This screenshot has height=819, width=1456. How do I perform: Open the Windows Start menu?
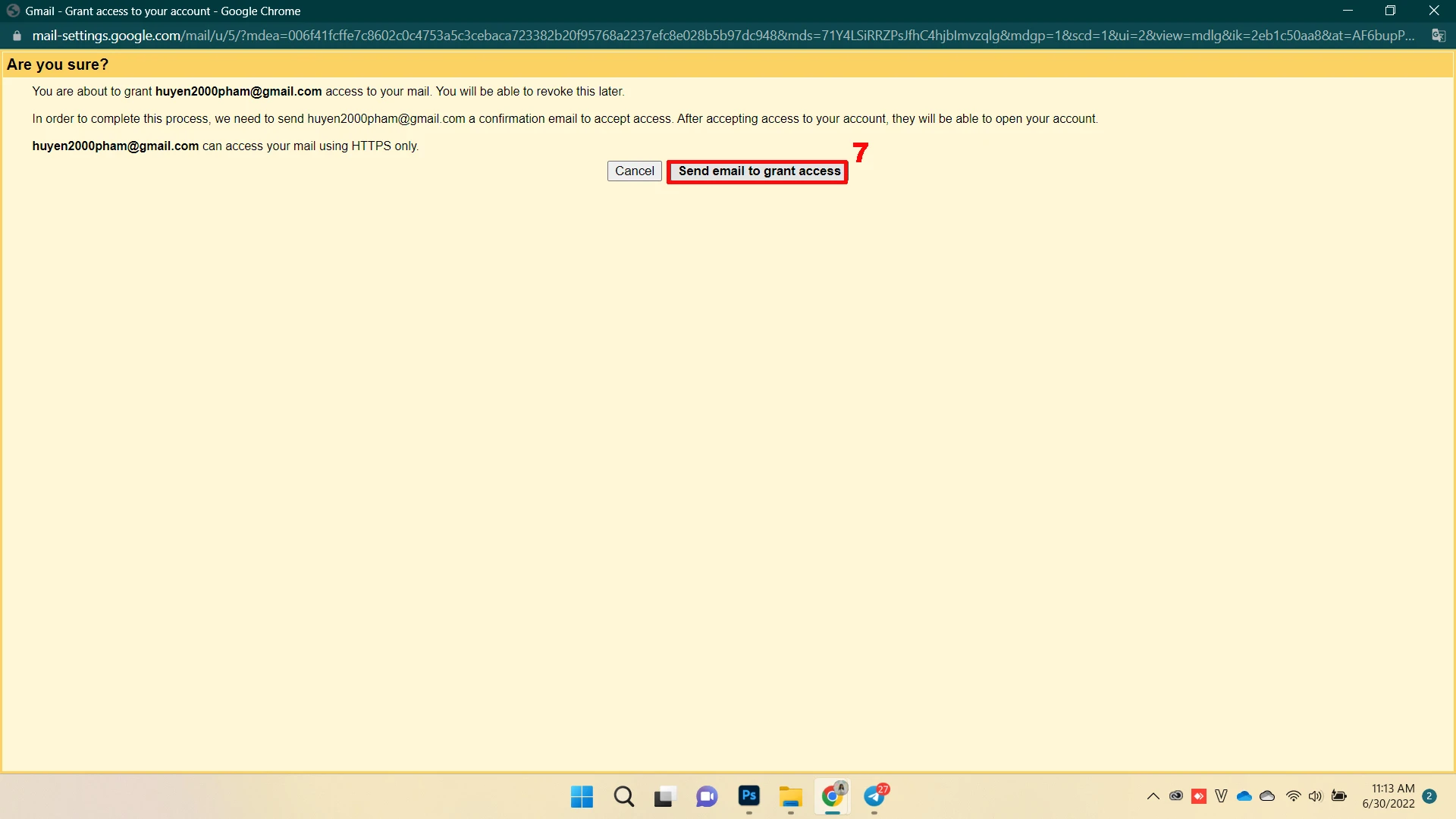pos(582,796)
